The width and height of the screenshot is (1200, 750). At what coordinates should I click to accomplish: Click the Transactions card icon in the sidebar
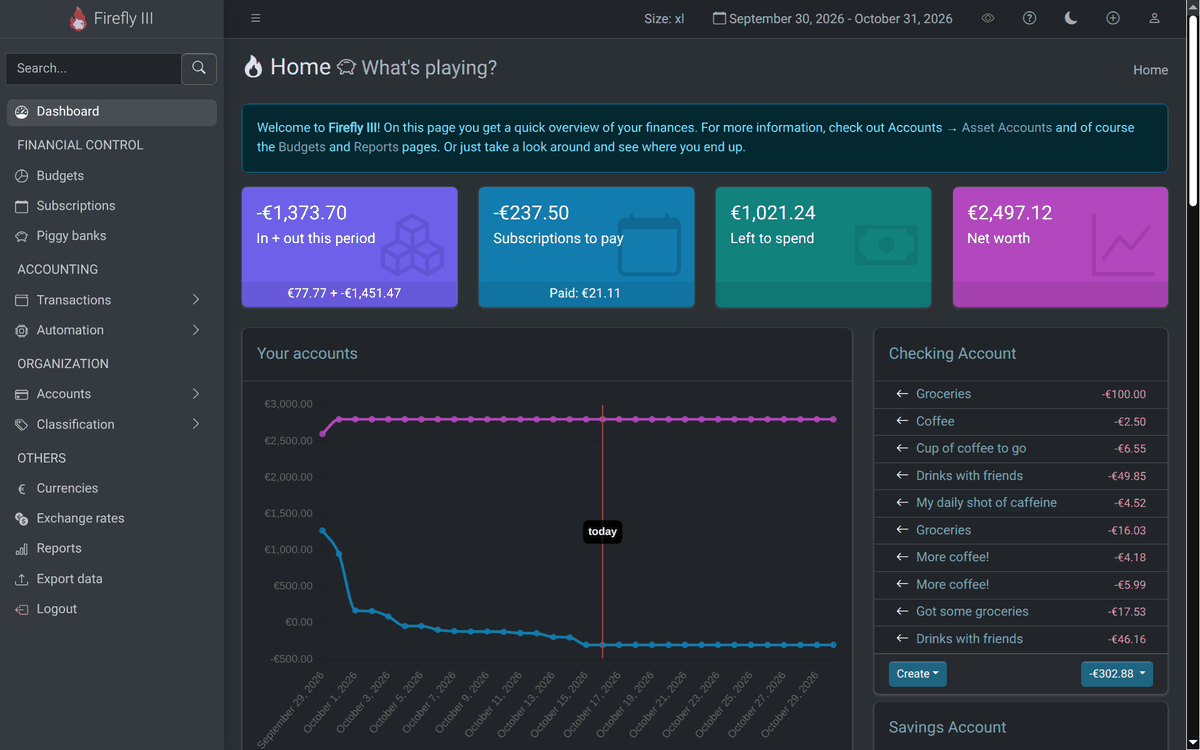22,300
